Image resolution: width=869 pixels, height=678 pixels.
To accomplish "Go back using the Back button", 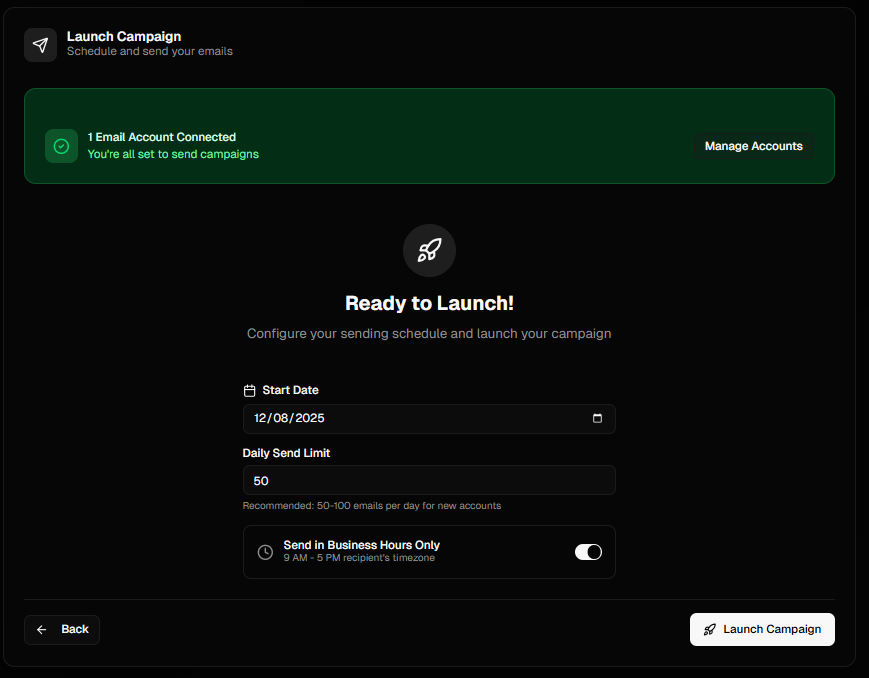I will pyautogui.click(x=62, y=630).
